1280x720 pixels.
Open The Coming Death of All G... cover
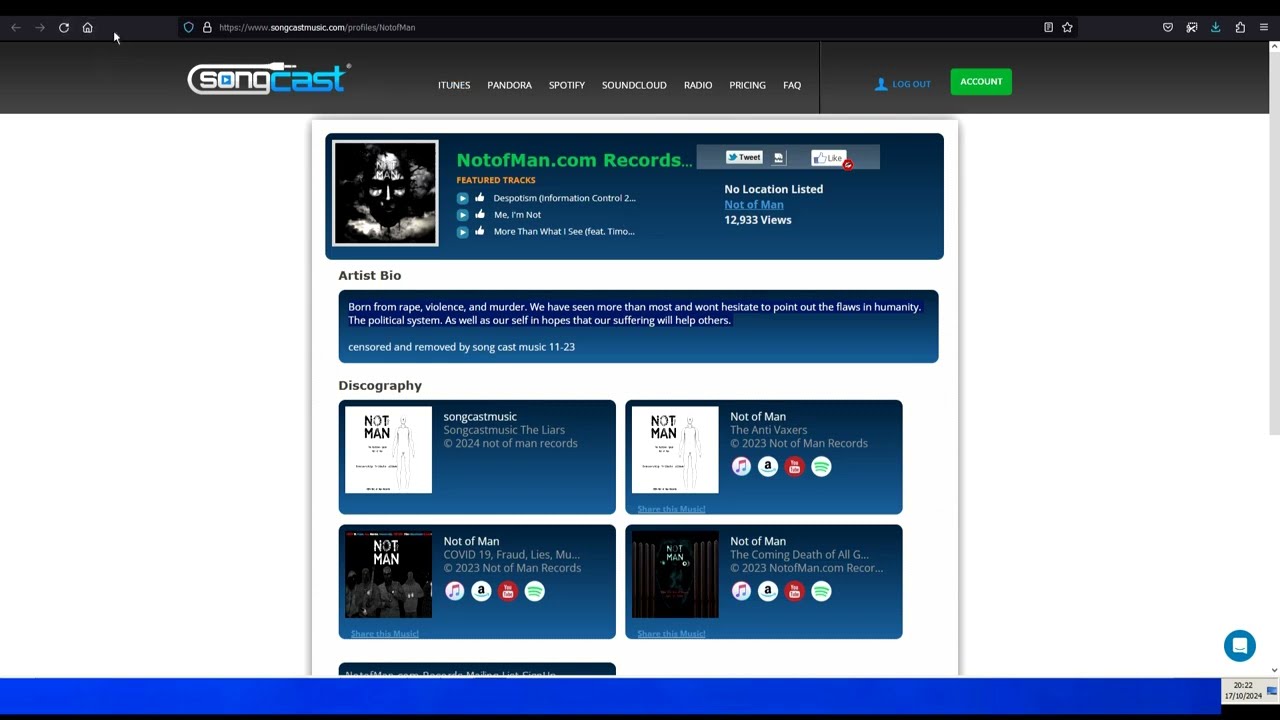tap(675, 575)
